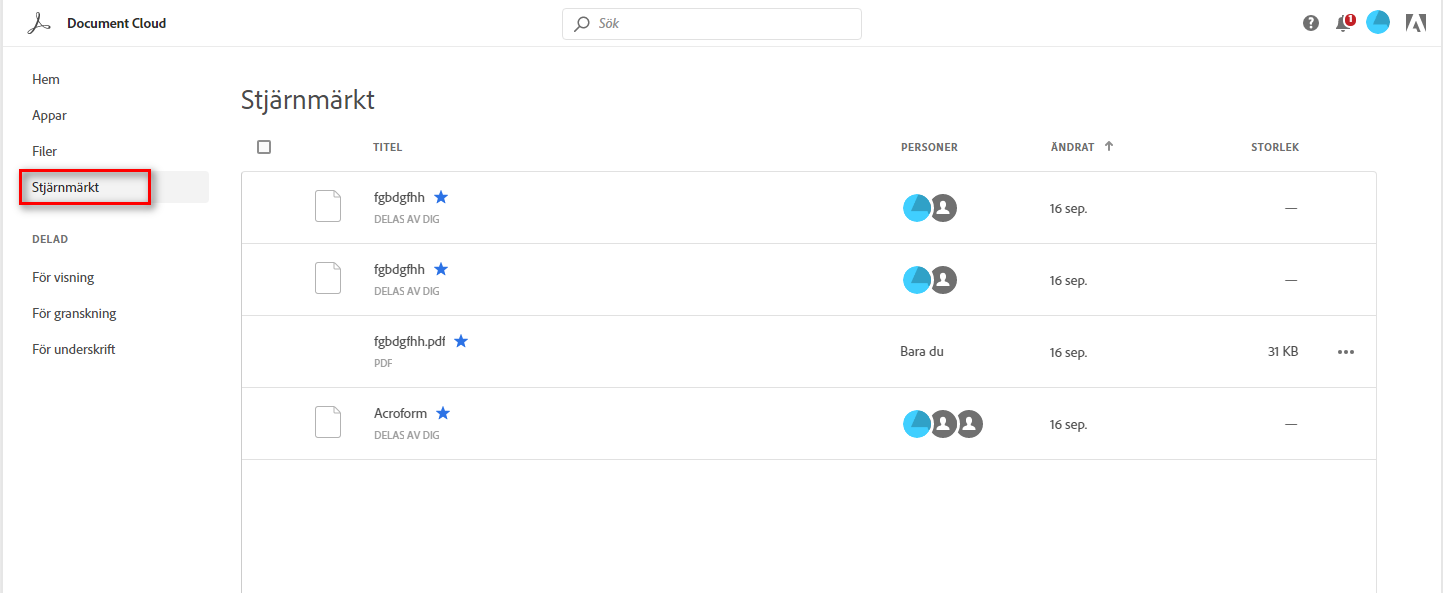Open För underskrift shared list

point(74,349)
